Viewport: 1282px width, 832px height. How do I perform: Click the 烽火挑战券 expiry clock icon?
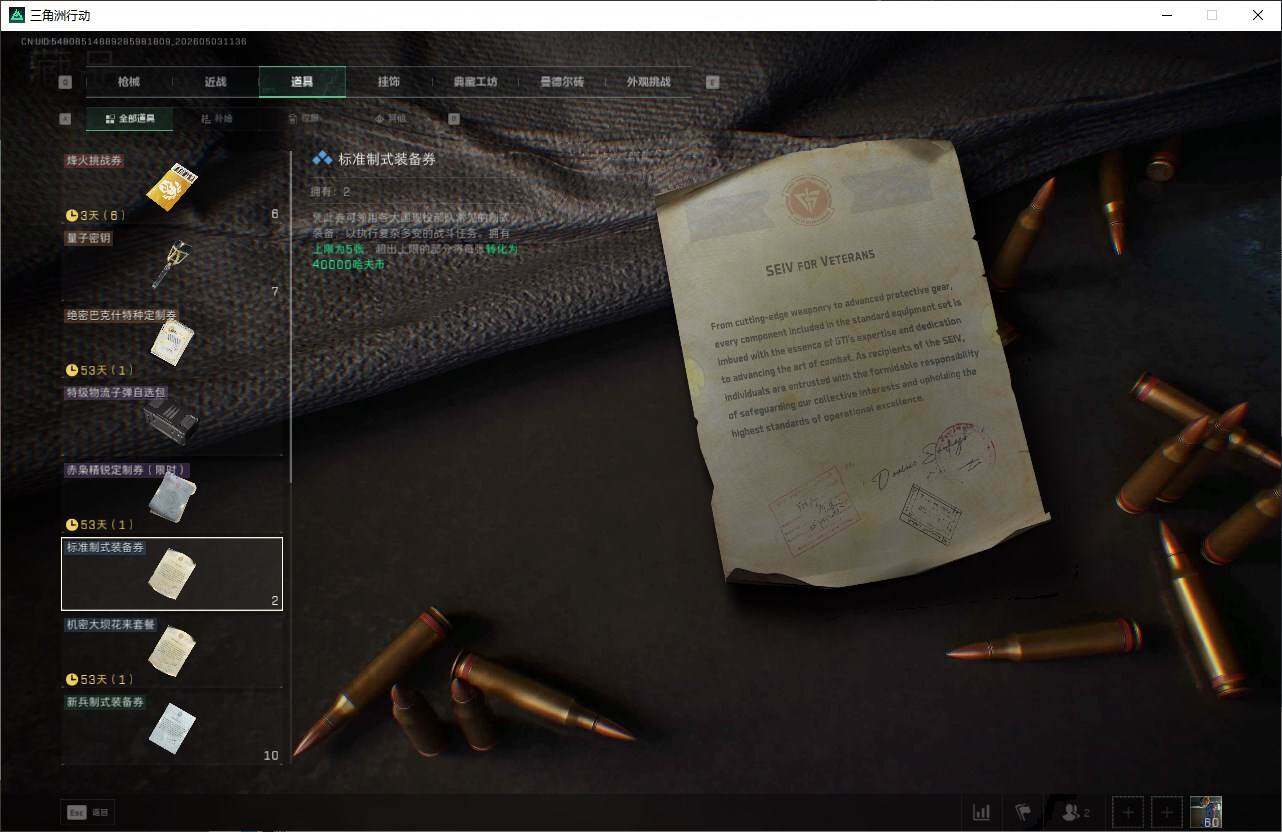pyautogui.click(x=72, y=215)
